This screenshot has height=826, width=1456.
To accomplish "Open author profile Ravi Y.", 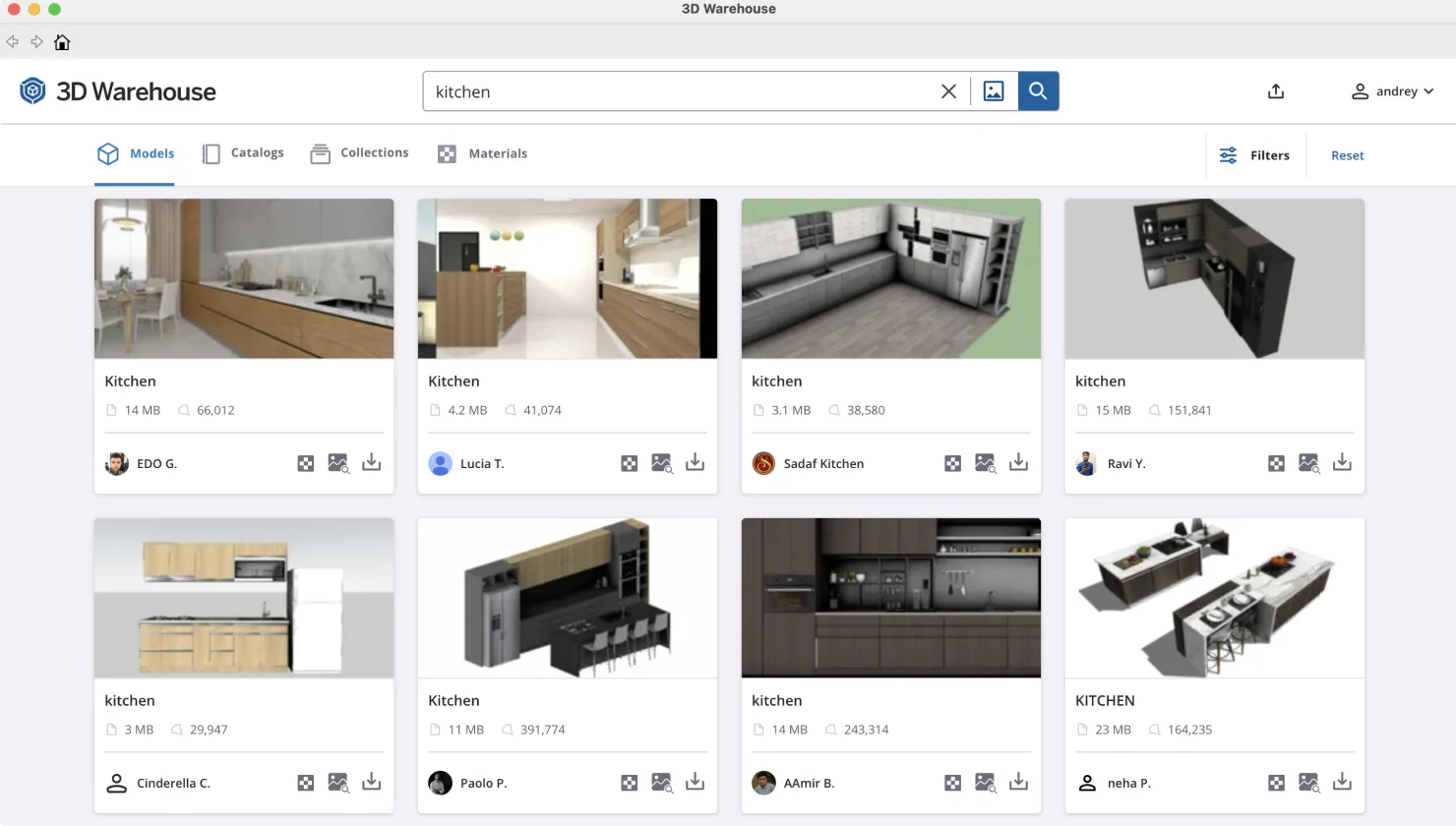I will pyautogui.click(x=1111, y=463).
